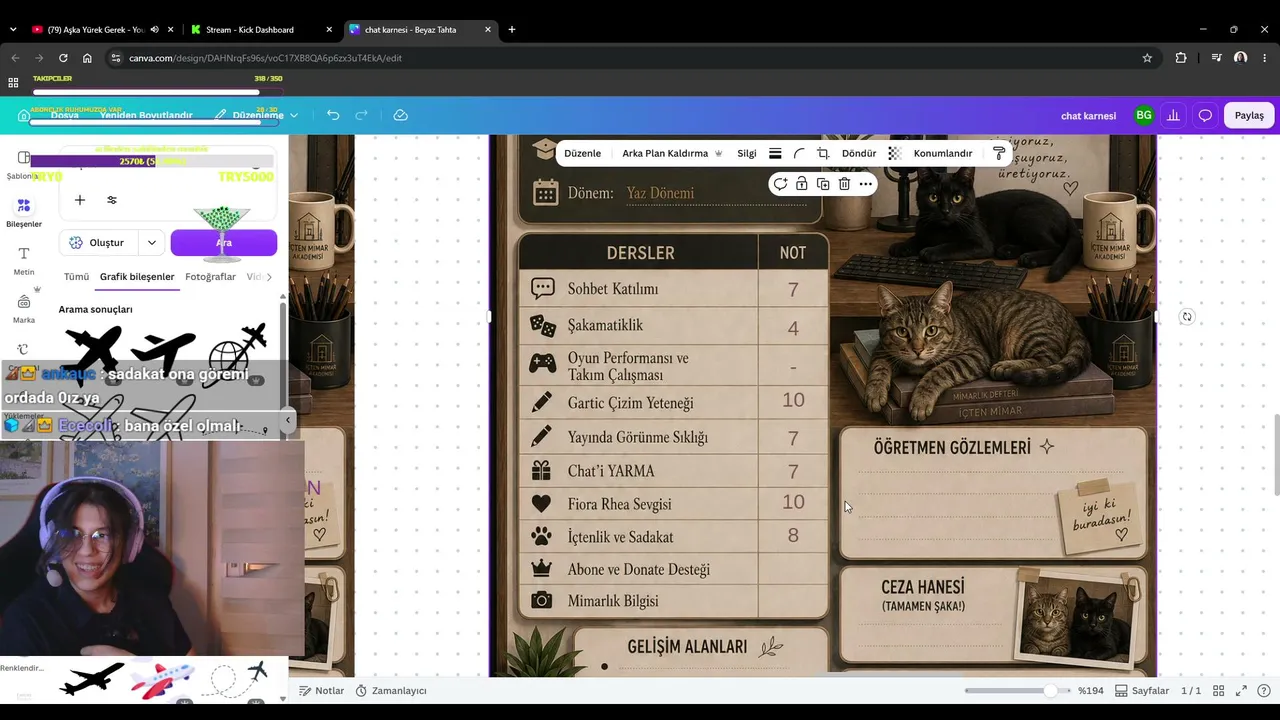Open the BG user avatar
Screen dimensions: 1280x720
click(x=1143, y=115)
